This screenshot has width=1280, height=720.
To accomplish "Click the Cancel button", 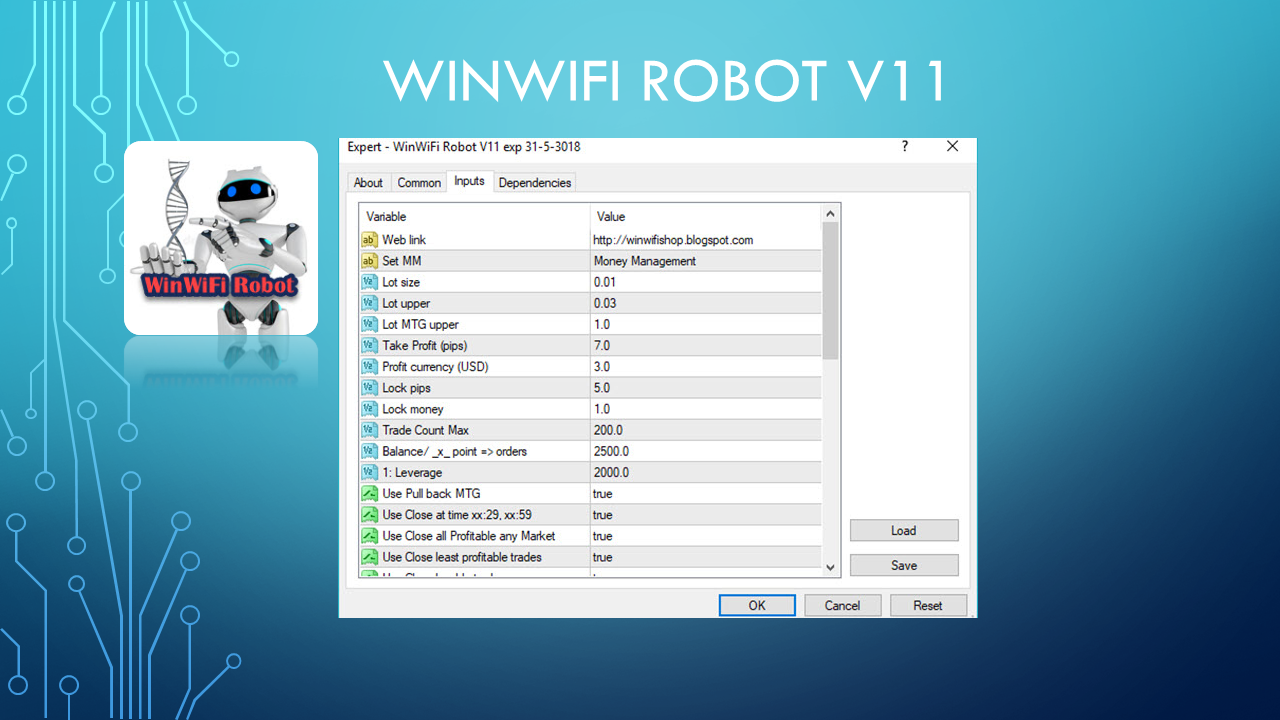I will (x=842, y=605).
